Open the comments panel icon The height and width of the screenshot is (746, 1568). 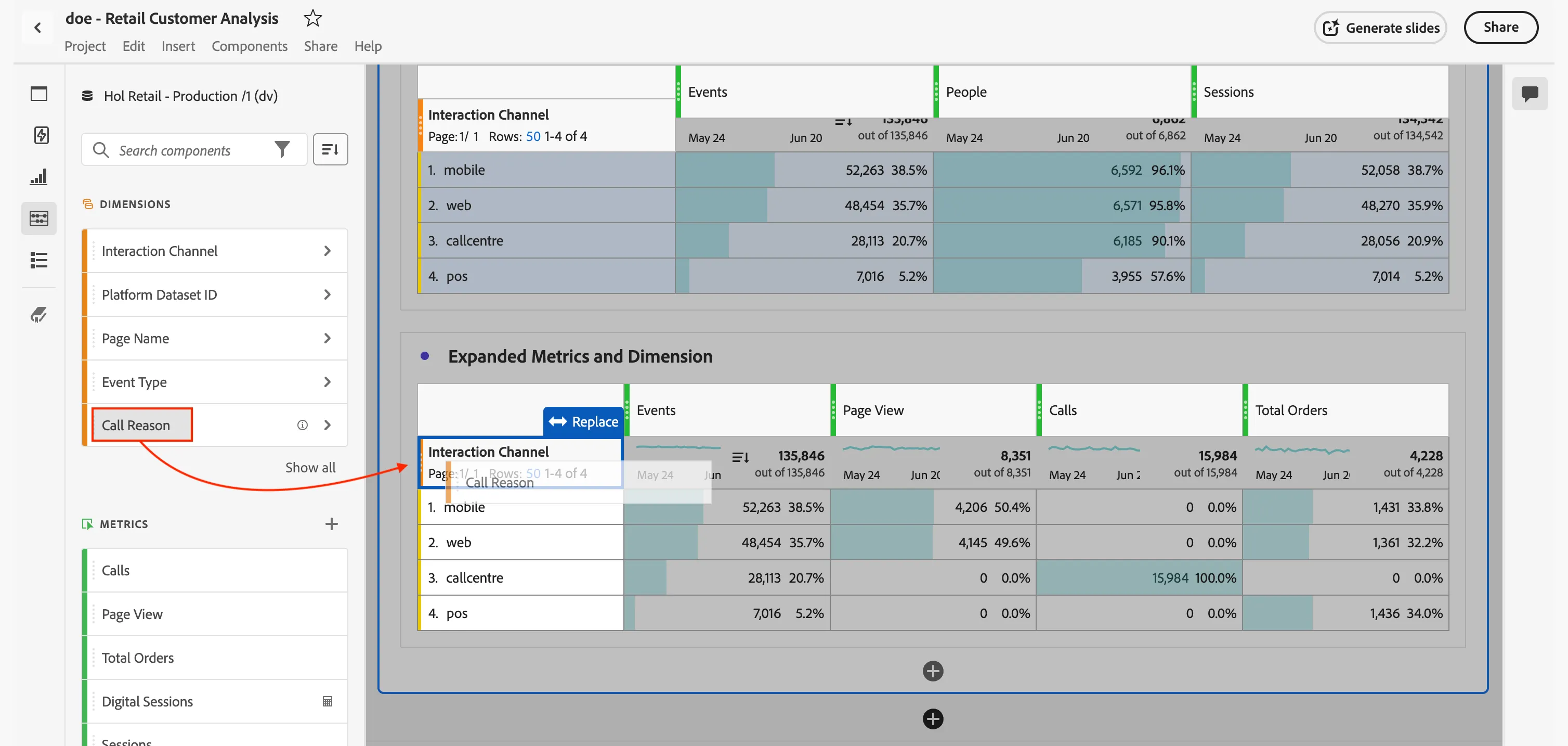(x=1529, y=93)
